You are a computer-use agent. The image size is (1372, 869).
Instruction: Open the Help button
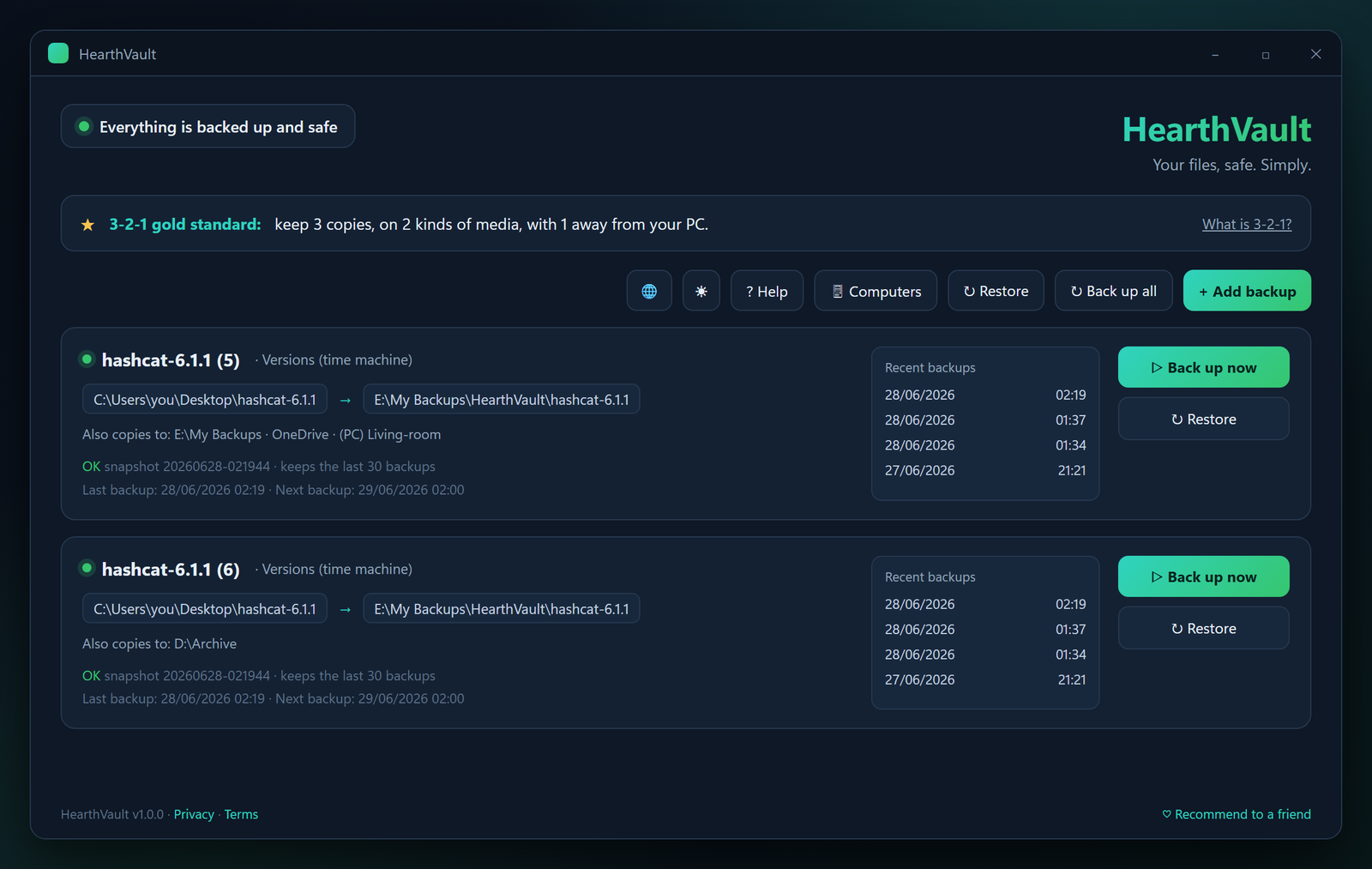click(767, 291)
